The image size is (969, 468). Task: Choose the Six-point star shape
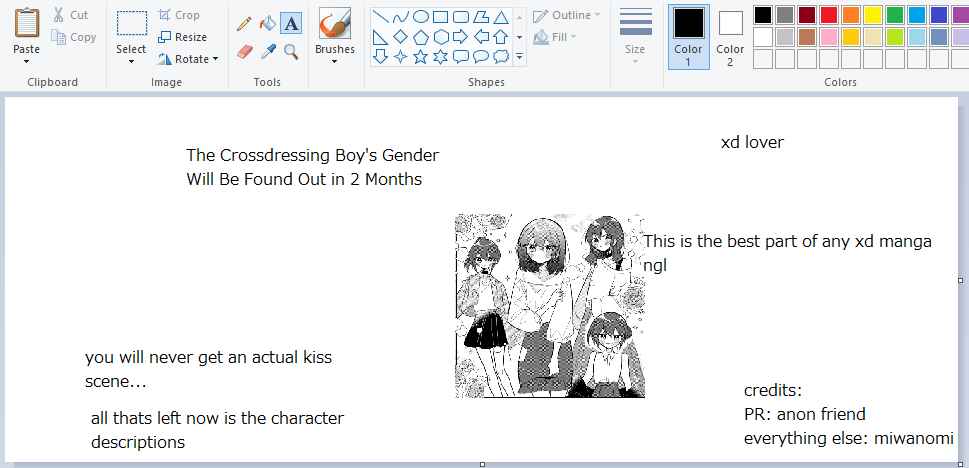[x=440, y=57]
